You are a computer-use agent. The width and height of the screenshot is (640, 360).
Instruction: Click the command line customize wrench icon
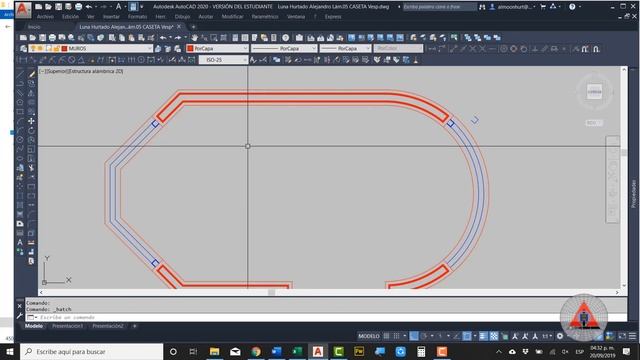click(x=19, y=316)
